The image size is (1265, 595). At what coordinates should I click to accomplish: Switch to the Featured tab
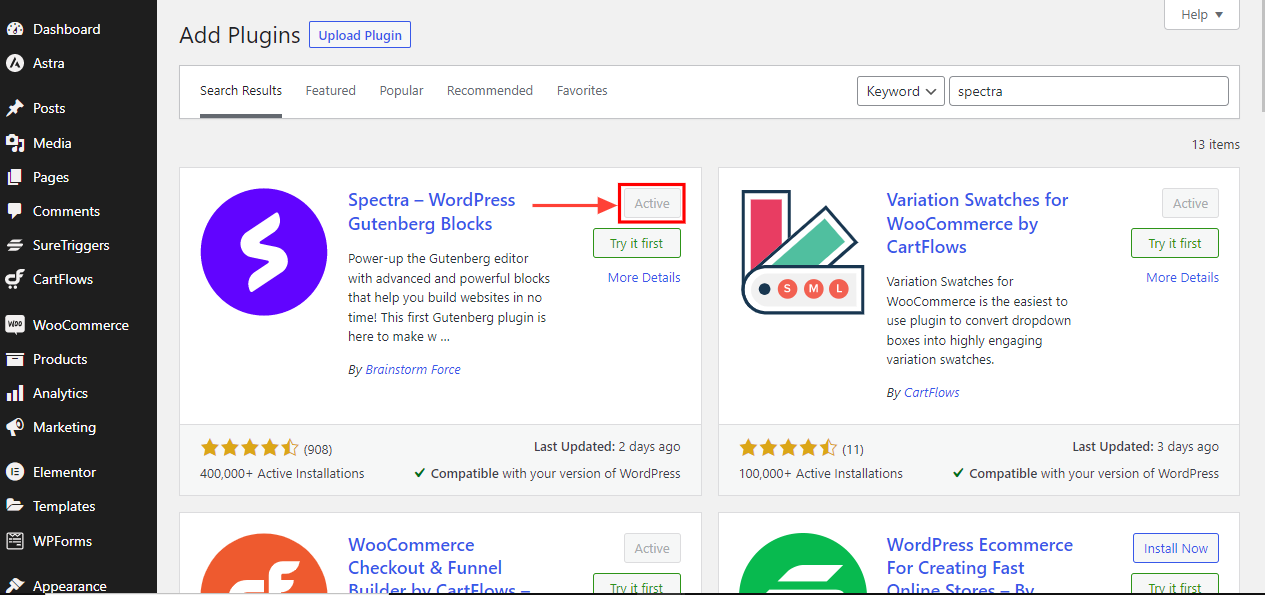[x=330, y=91]
